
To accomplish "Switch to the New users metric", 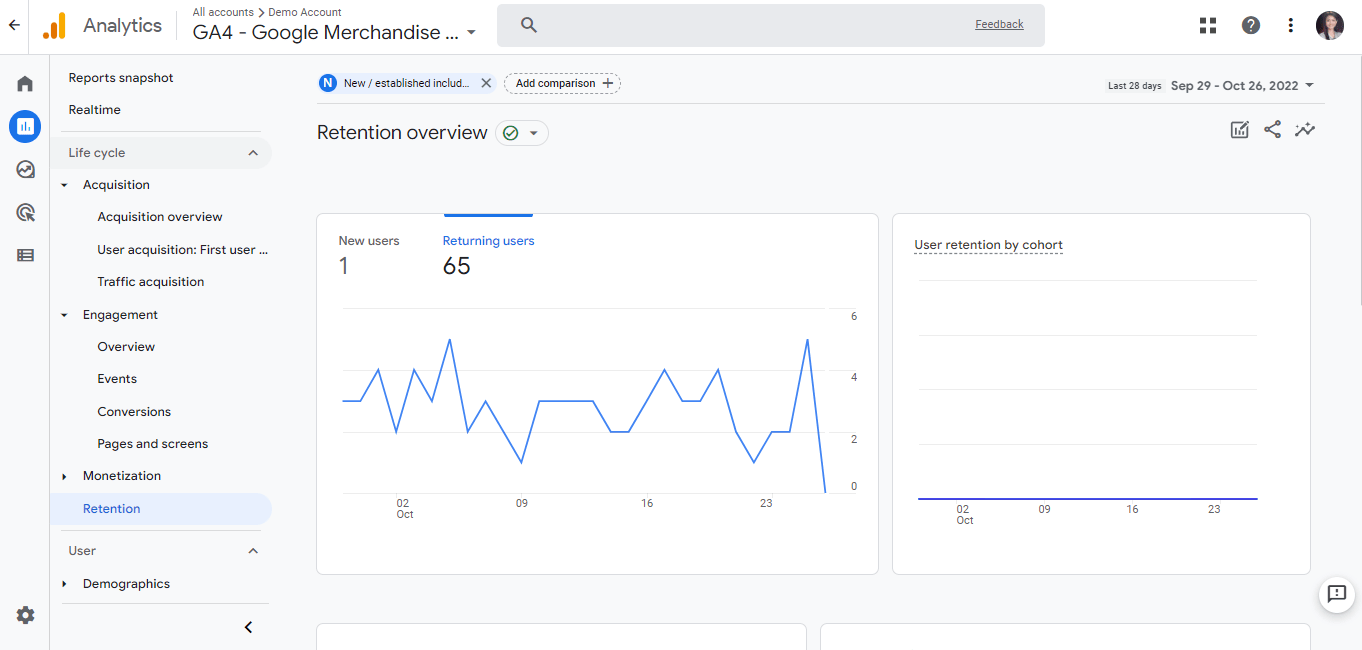I will pyautogui.click(x=368, y=240).
